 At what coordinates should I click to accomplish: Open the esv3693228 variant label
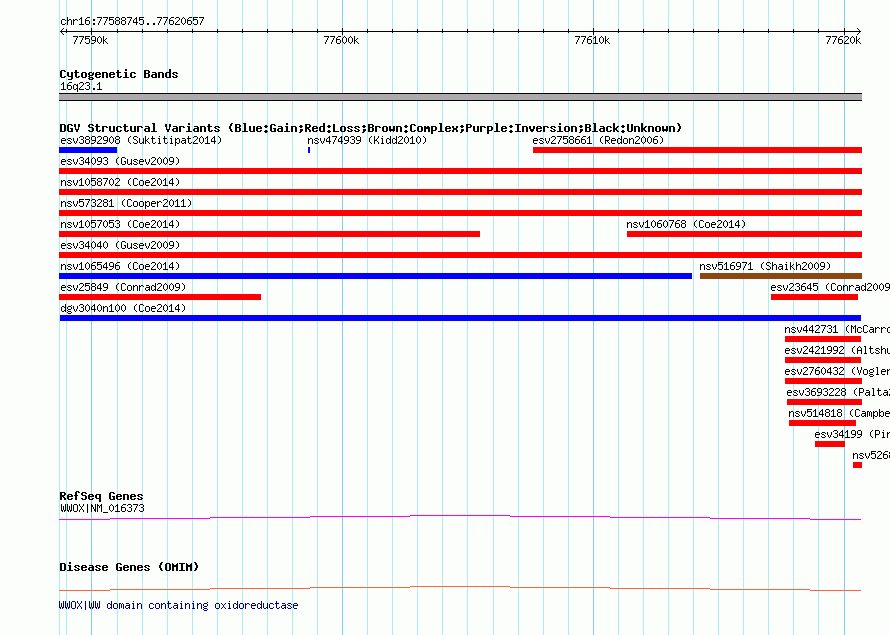(x=838, y=392)
